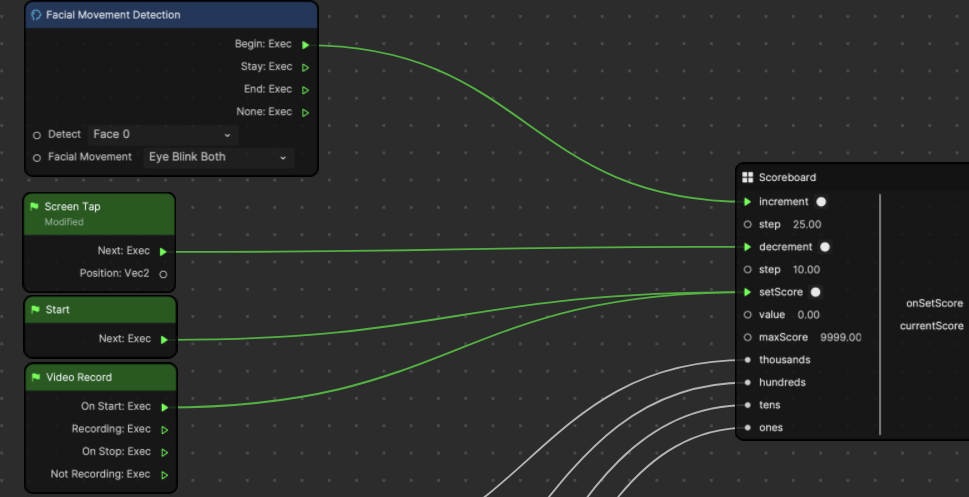969x497 pixels.
Task: Click the decrement exec input port
Action: (x=748, y=247)
